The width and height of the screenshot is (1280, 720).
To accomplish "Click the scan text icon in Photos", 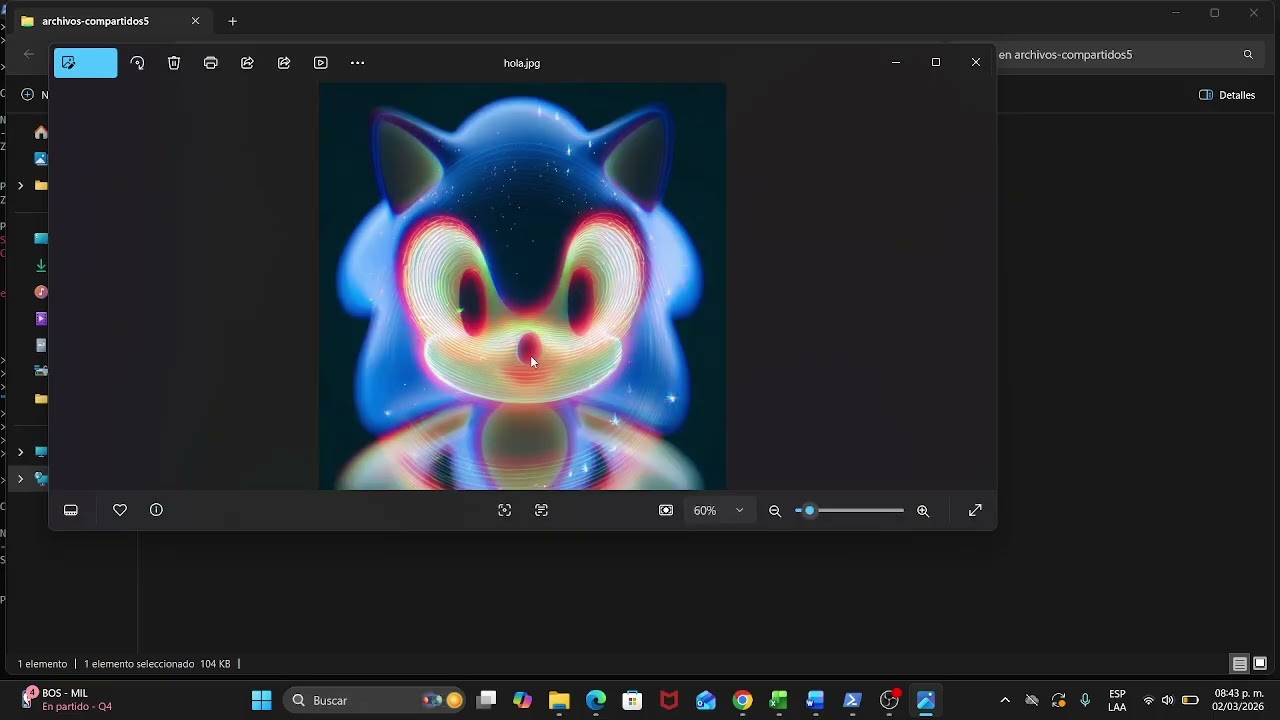I will (542, 510).
